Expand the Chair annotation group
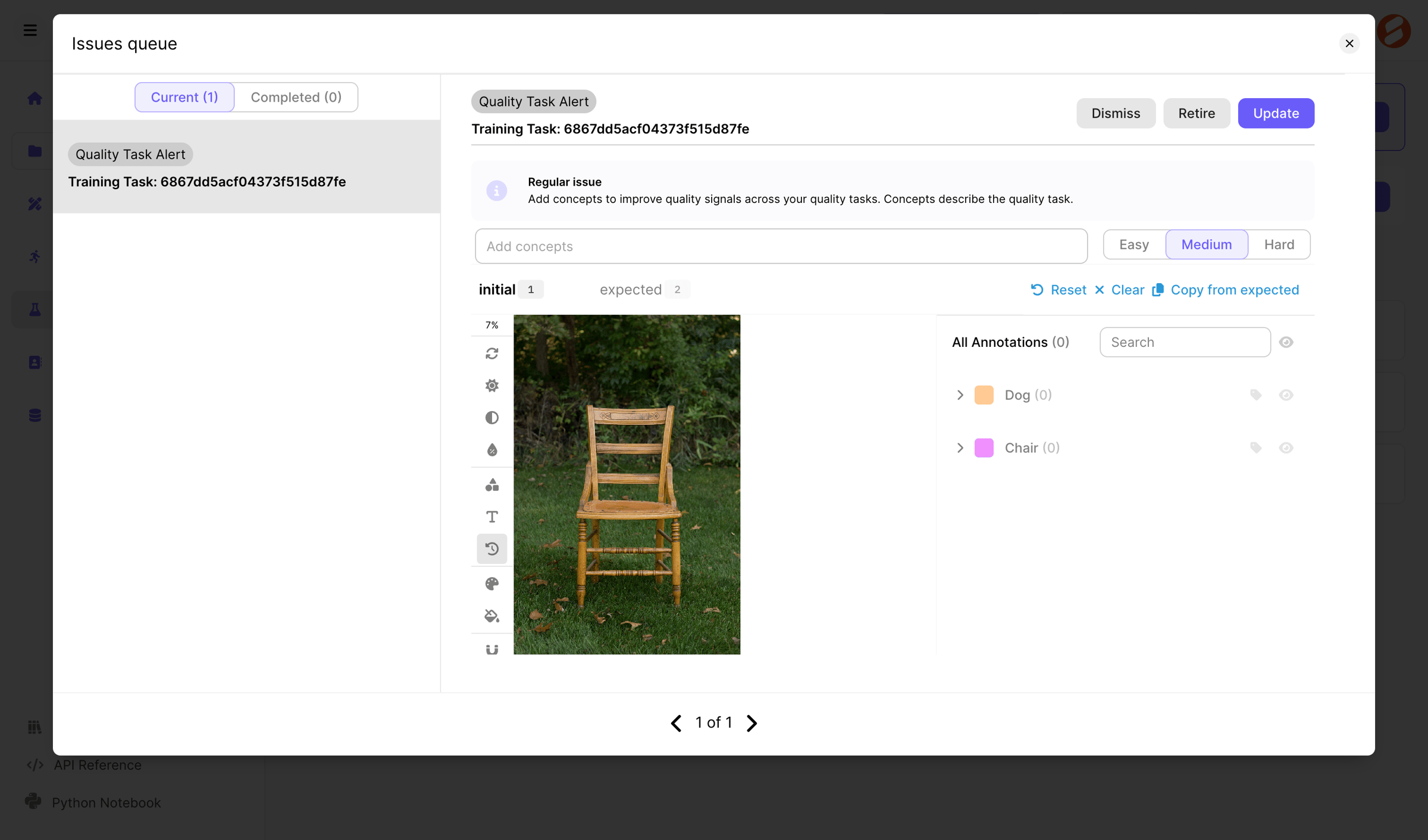1428x840 pixels. 960,448
